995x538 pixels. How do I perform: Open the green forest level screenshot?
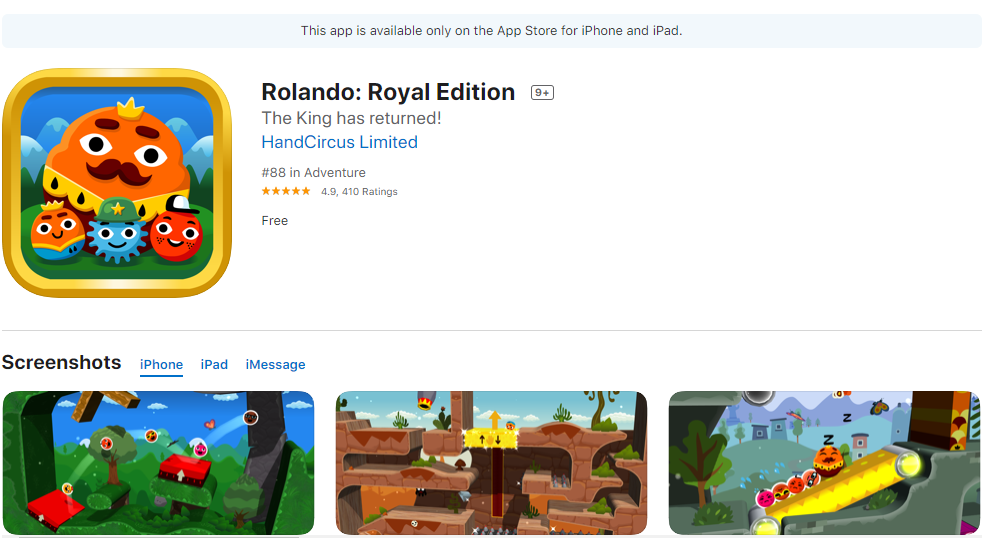[x=159, y=463]
